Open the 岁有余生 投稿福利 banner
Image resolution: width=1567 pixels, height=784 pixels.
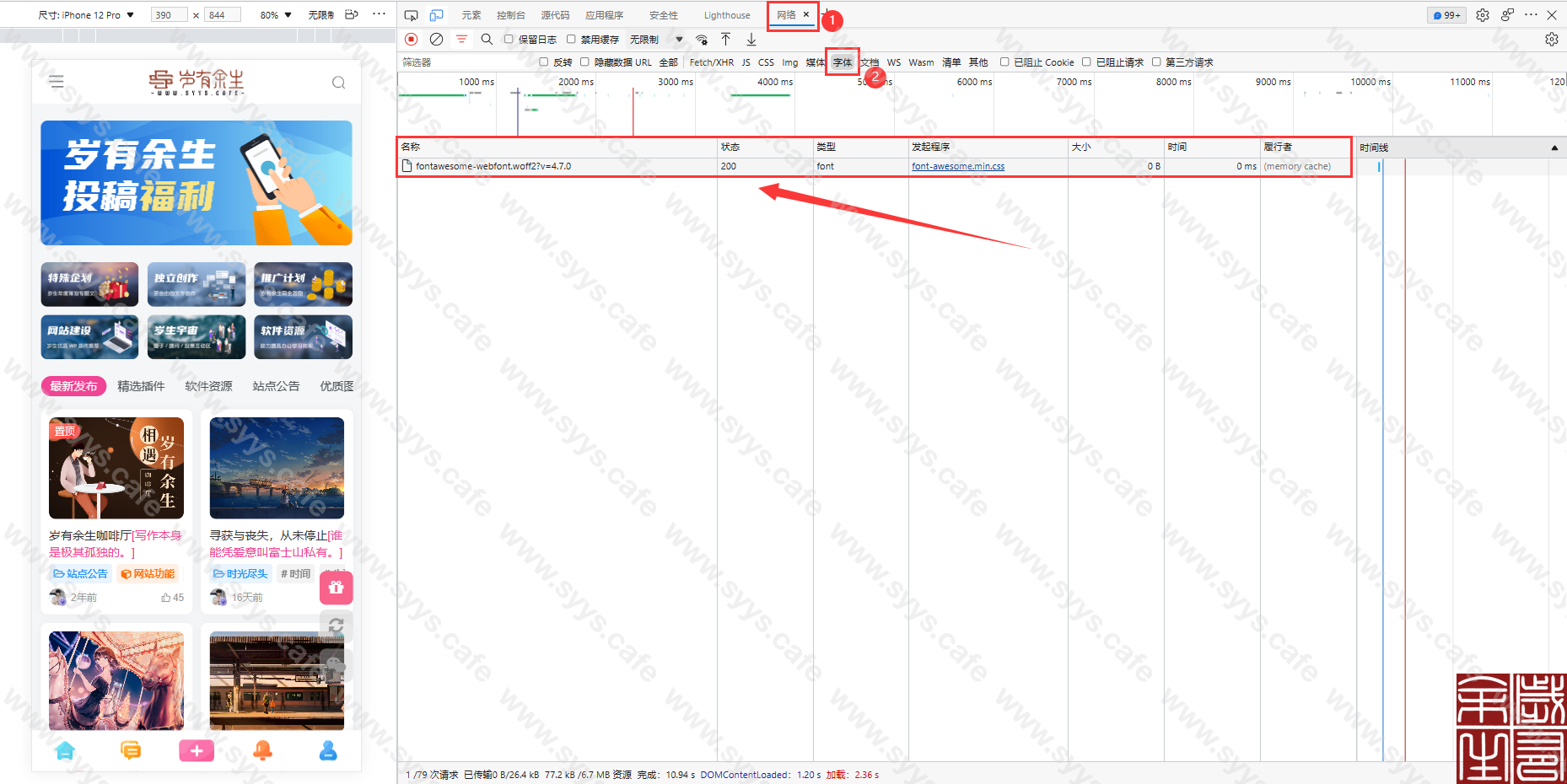197,183
